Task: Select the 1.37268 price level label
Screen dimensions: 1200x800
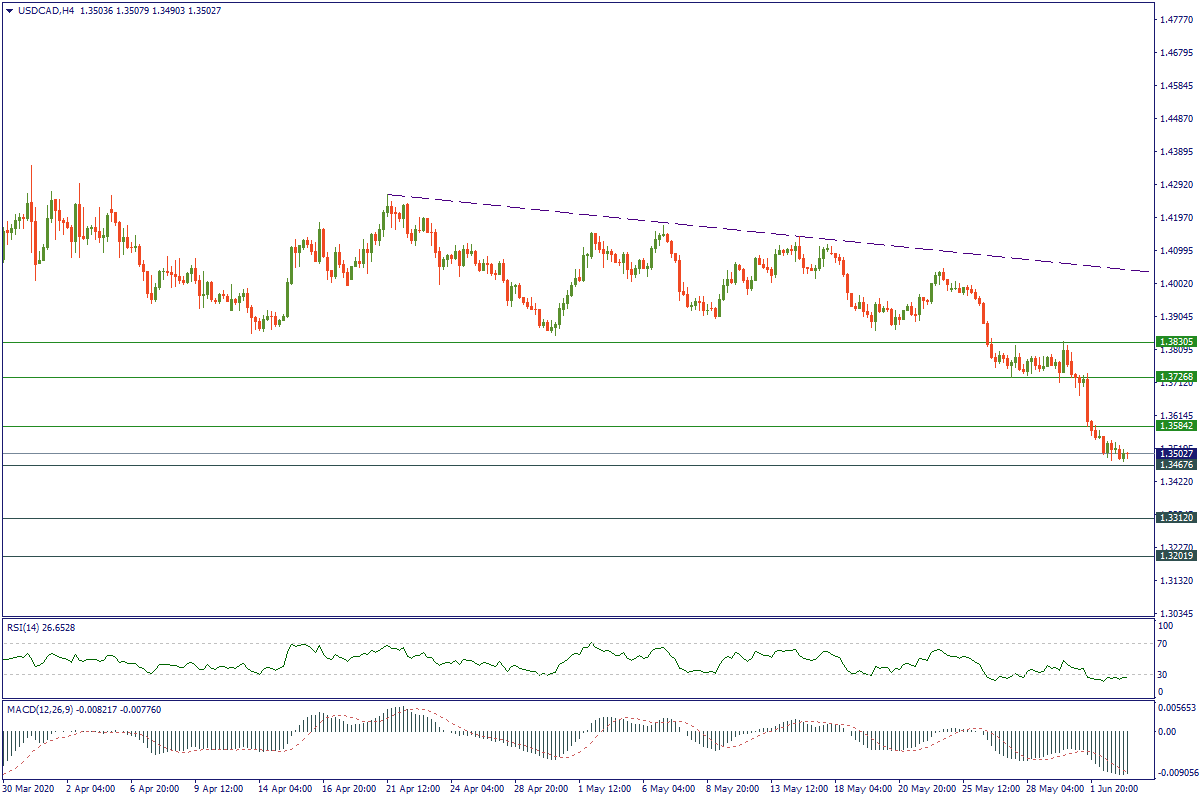Action: coord(1176,377)
